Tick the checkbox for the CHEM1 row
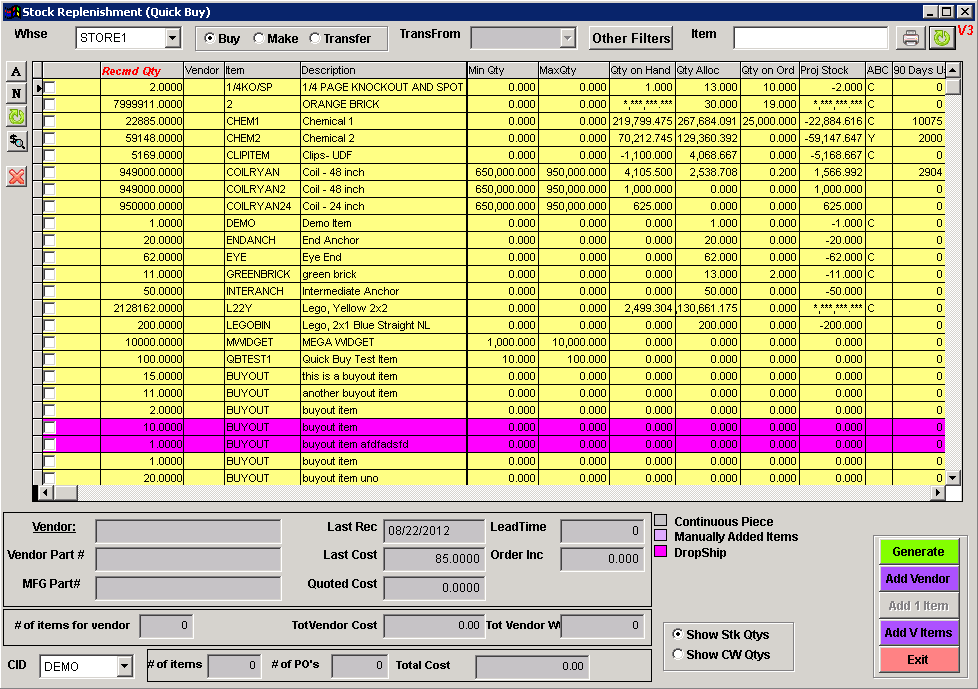This screenshot has height=689, width=978. click(x=49, y=122)
